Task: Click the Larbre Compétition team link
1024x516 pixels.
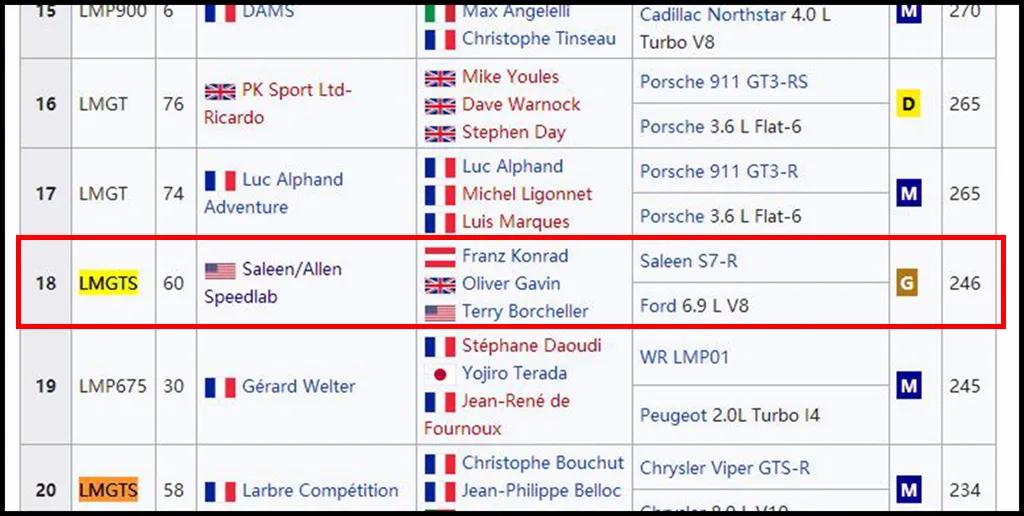Action: coord(320,491)
